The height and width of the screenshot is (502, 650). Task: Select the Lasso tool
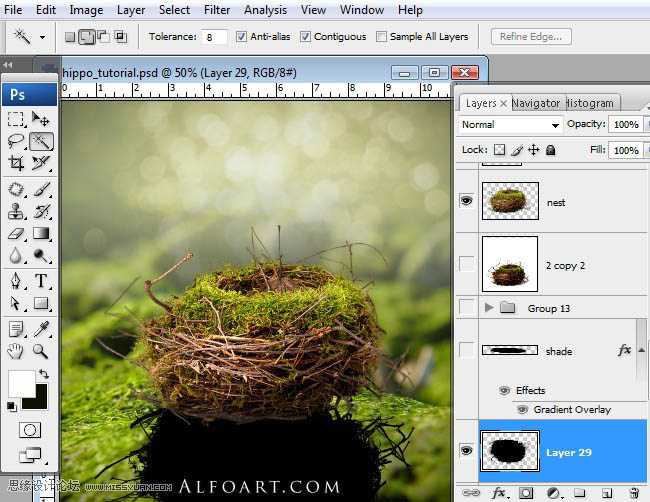pyautogui.click(x=16, y=141)
